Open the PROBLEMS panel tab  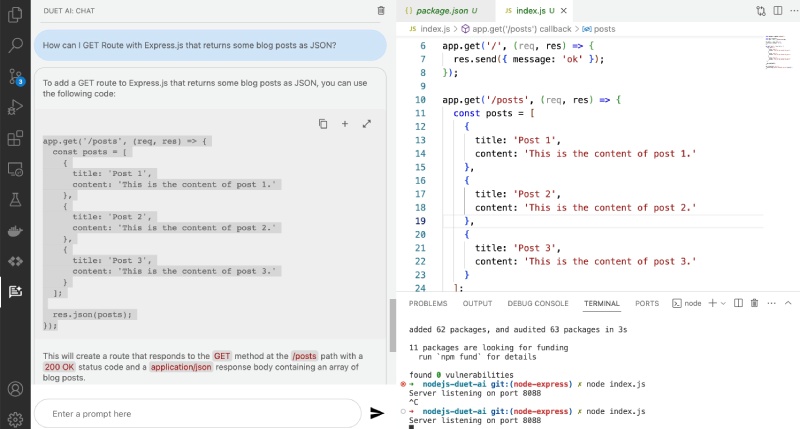[x=428, y=304]
